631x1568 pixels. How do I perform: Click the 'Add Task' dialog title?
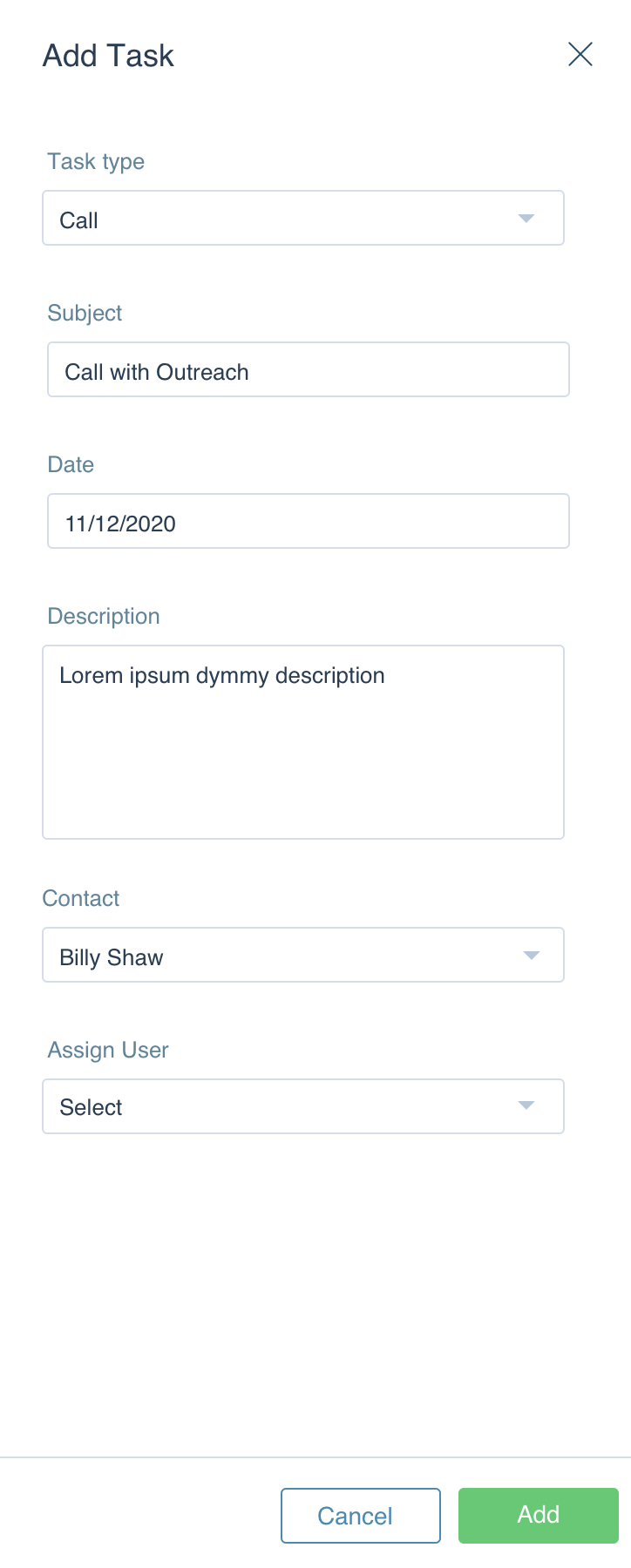tap(109, 56)
